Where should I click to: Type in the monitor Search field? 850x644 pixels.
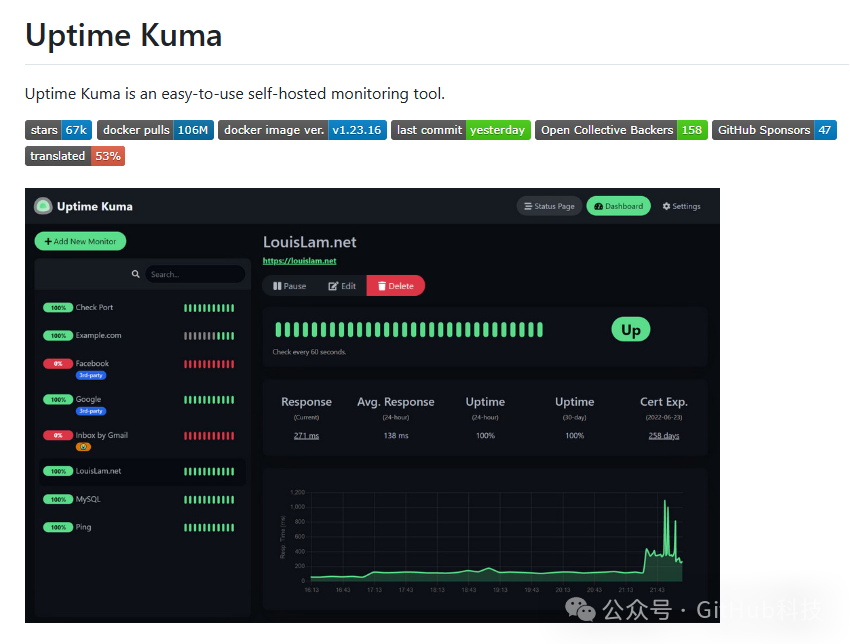(194, 274)
